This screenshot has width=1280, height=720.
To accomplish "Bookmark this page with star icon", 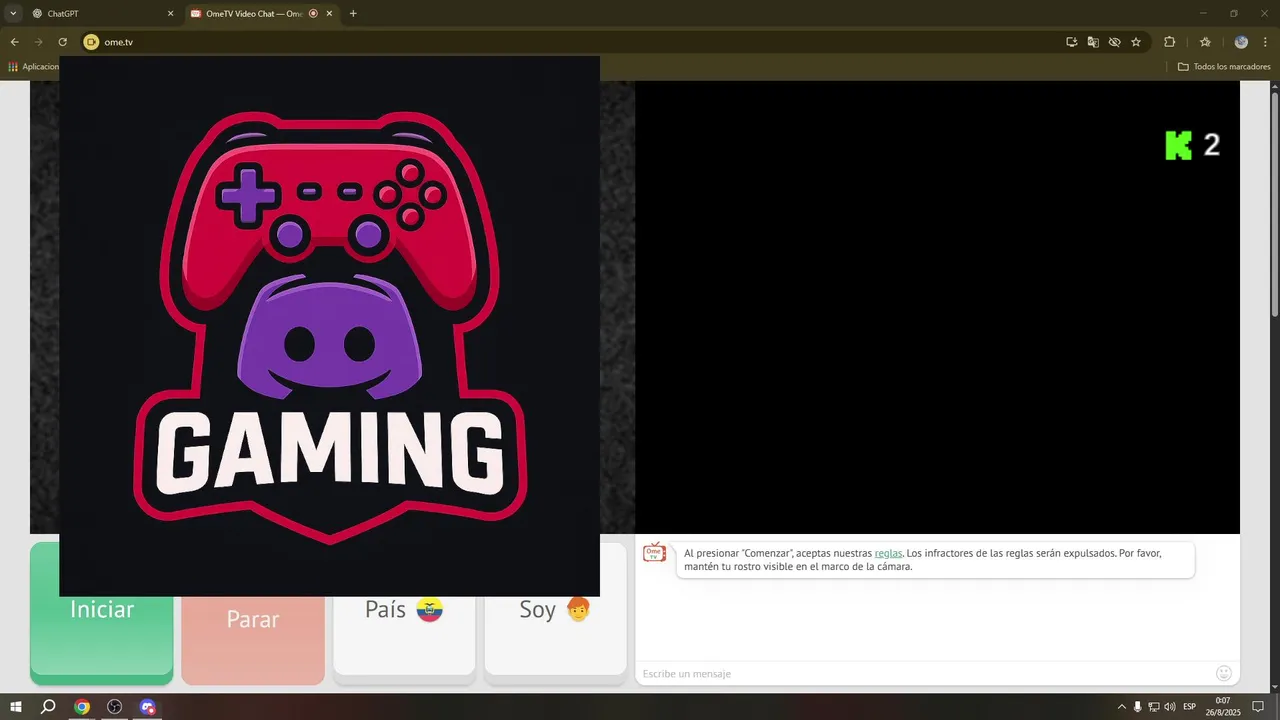I will point(1136,42).
